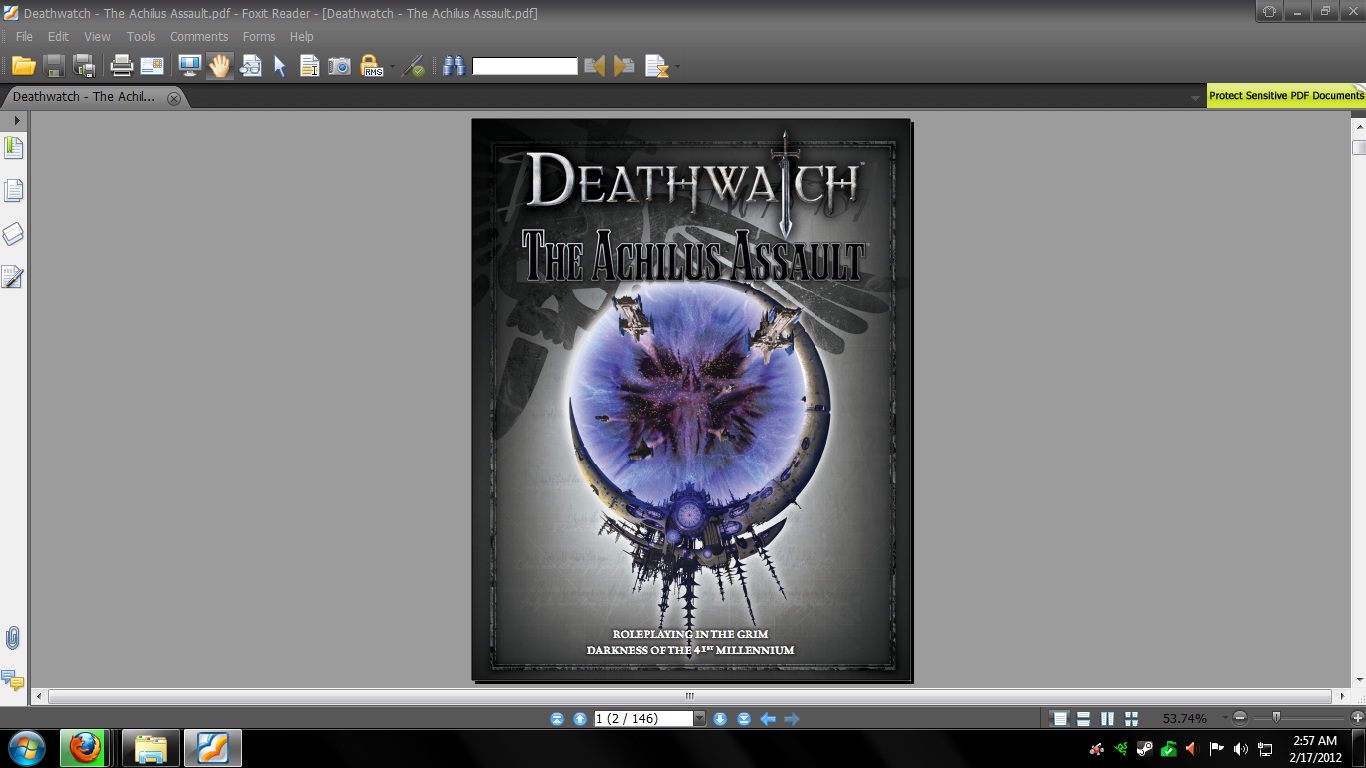Select the arrow Select Annotation tool
The width and height of the screenshot is (1366, 768).
[280, 66]
